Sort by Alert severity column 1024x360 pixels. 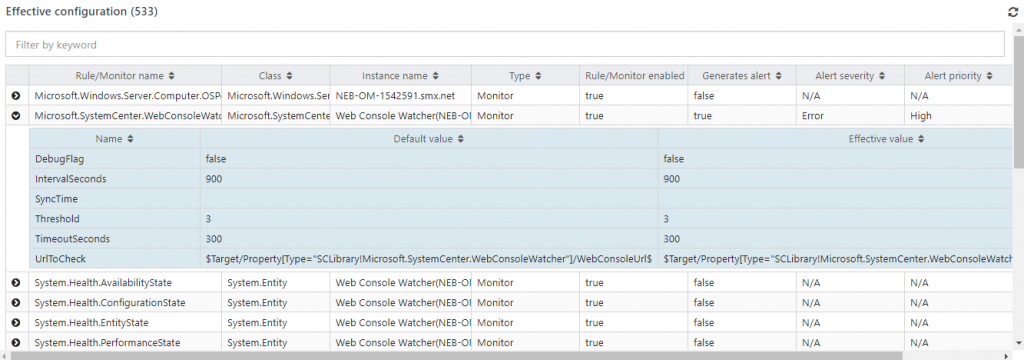click(850, 76)
